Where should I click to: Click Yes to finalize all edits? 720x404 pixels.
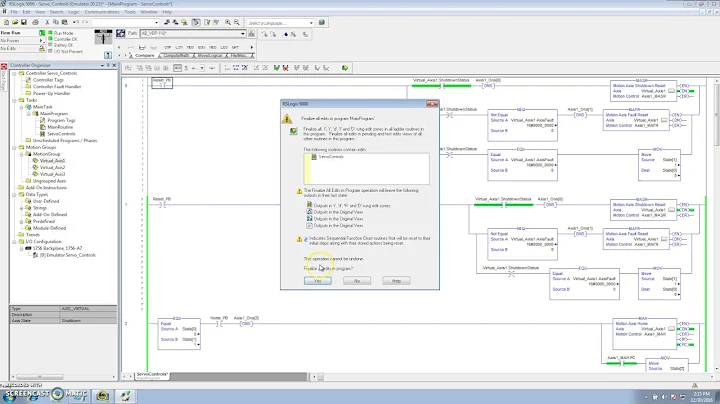pos(317,281)
